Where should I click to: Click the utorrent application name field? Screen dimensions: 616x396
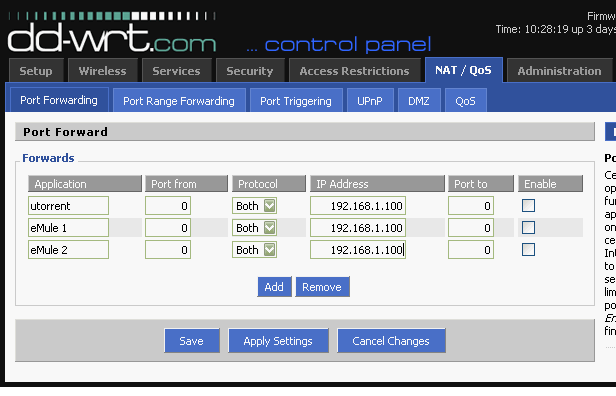click(x=68, y=205)
